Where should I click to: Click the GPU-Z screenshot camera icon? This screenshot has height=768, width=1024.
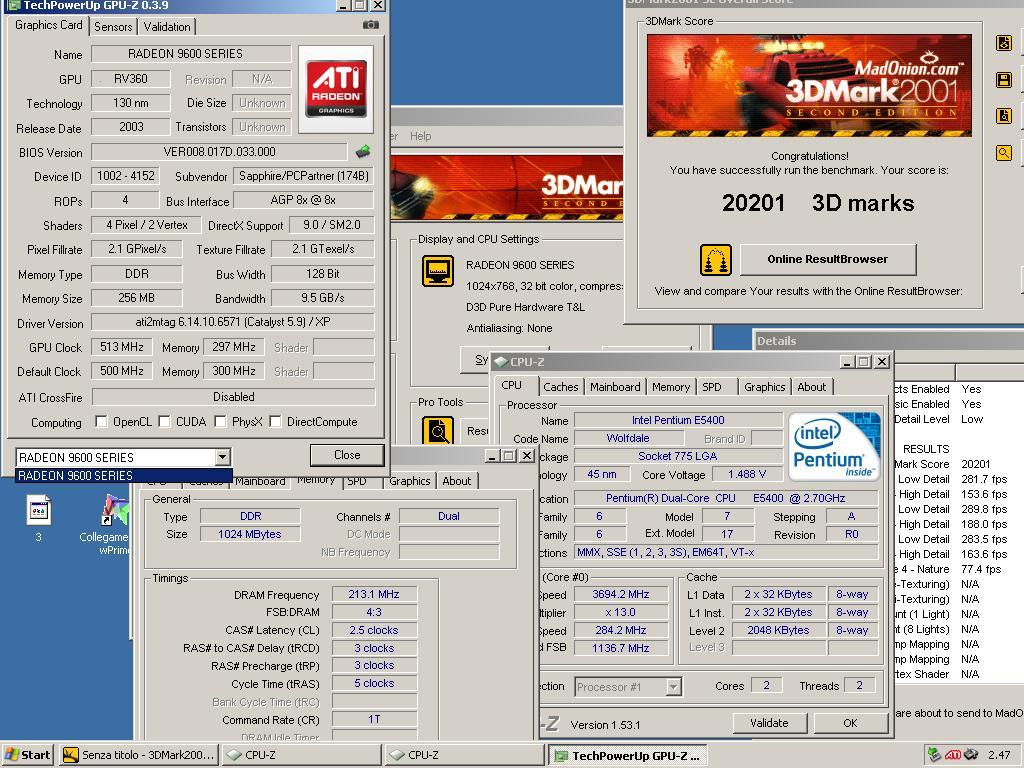370,25
